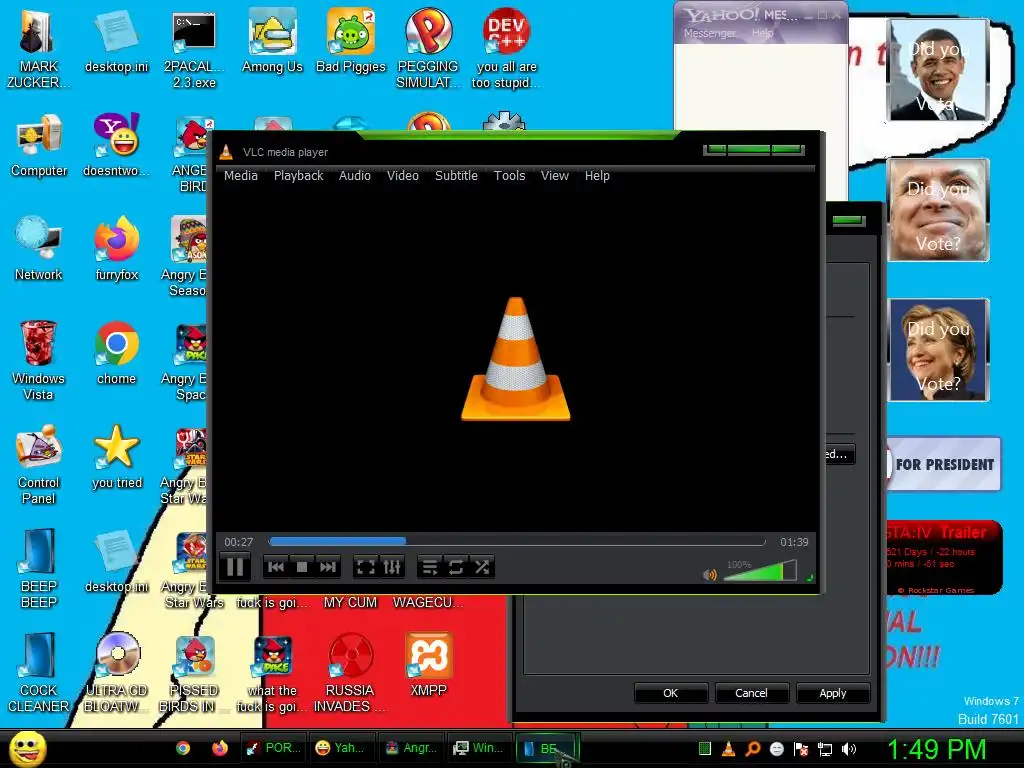Open the Help menu in VLC
1024x768 pixels.
597,176
